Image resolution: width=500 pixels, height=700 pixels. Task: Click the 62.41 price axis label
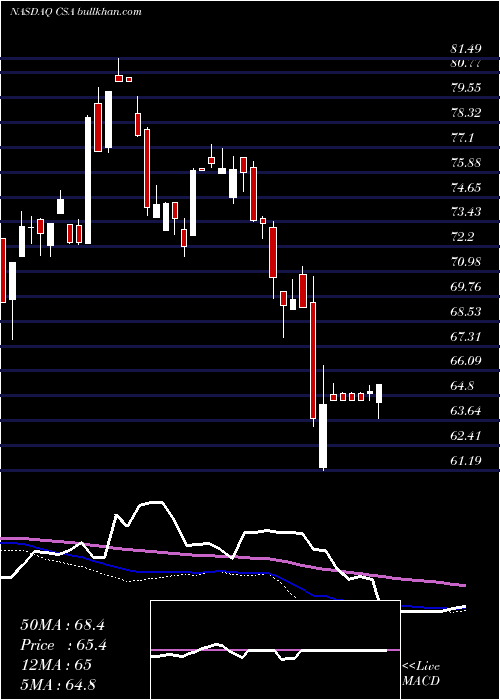(466, 435)
